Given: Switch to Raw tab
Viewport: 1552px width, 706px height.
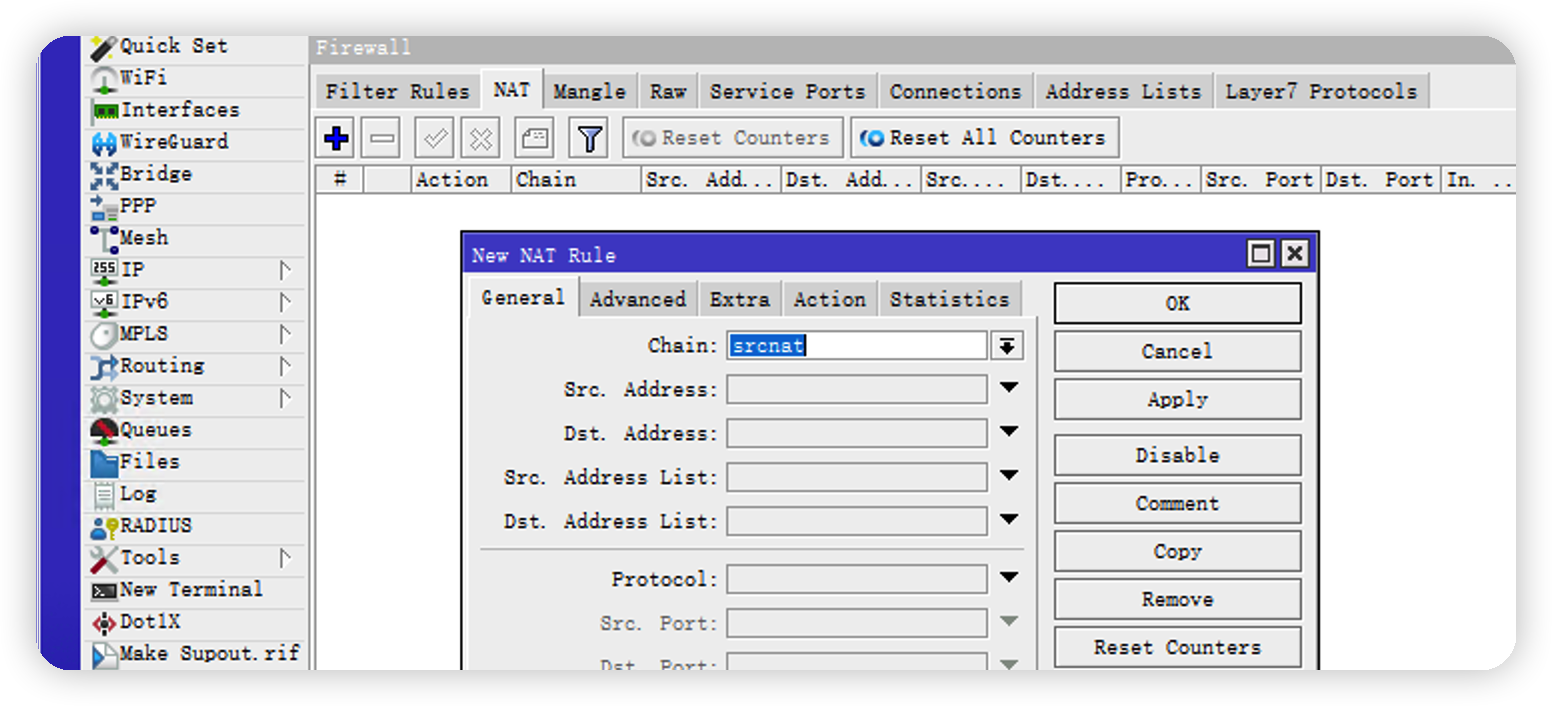Looking at the screenshot, I should (x=668, y=91).
